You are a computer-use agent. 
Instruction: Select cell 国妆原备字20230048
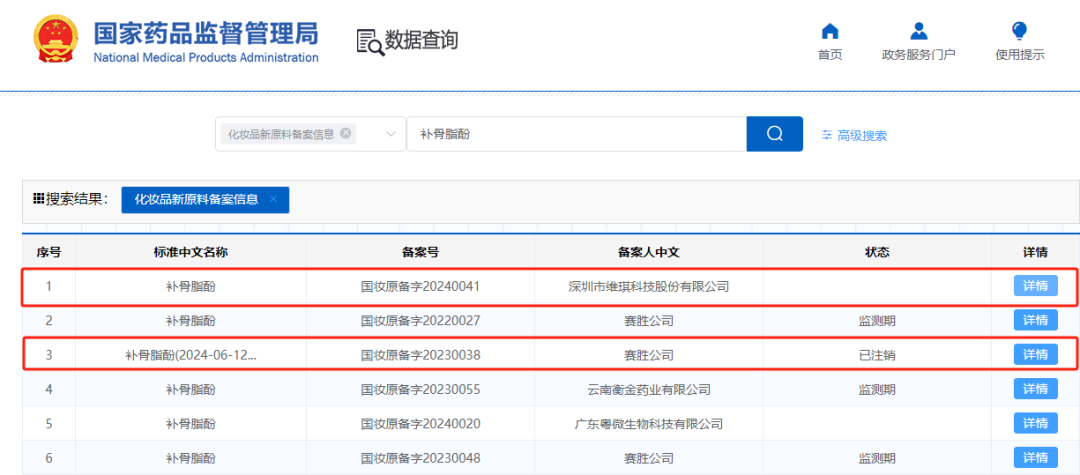coord(420,458)
